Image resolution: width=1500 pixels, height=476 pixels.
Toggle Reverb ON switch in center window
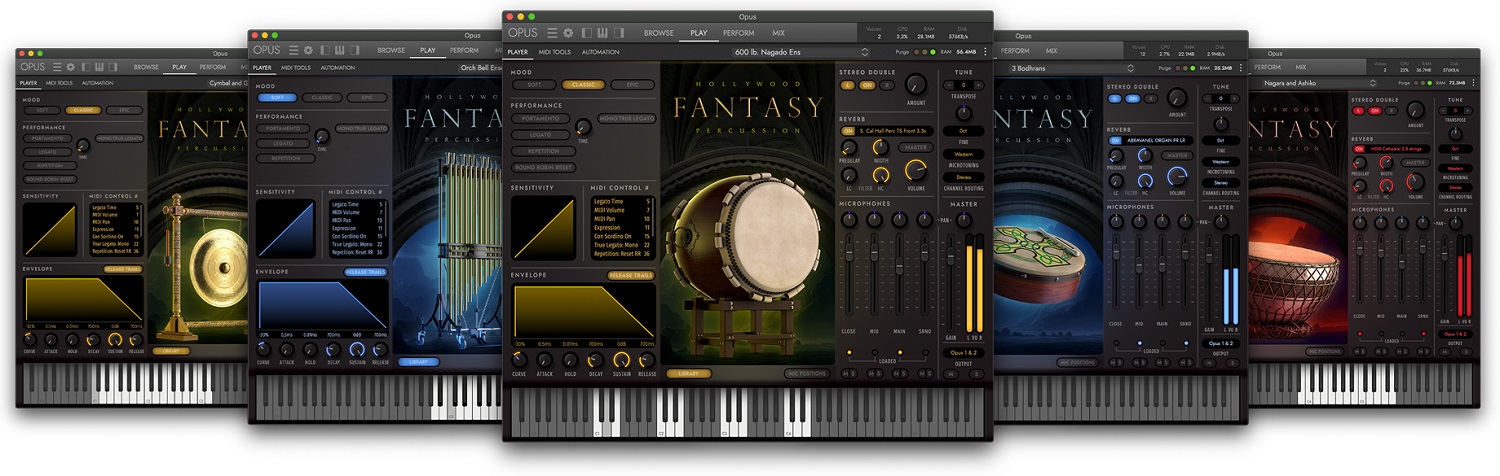click(848, 130)
